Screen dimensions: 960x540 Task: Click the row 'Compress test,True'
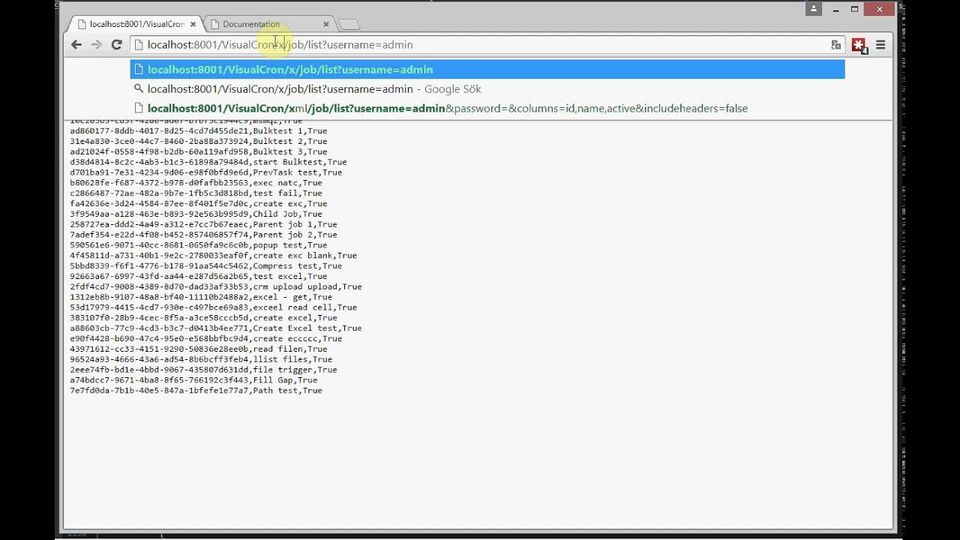[206, 266]
